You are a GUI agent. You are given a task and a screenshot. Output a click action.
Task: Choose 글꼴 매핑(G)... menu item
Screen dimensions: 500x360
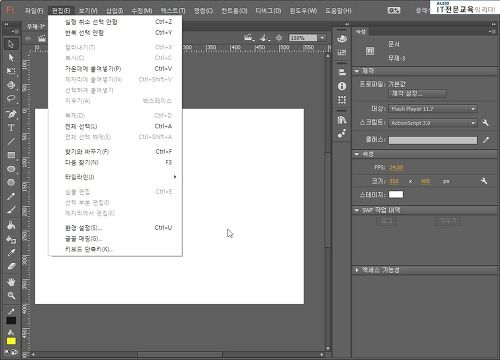[115, 239]
